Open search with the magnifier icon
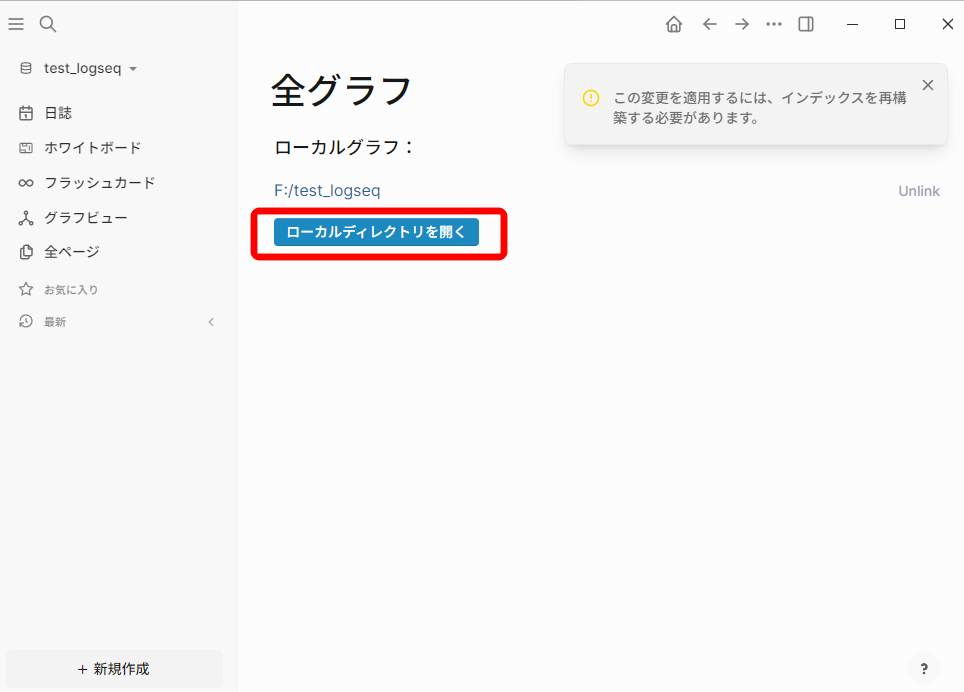The height and width of the screenshot is (692, 964). [48, 24]
